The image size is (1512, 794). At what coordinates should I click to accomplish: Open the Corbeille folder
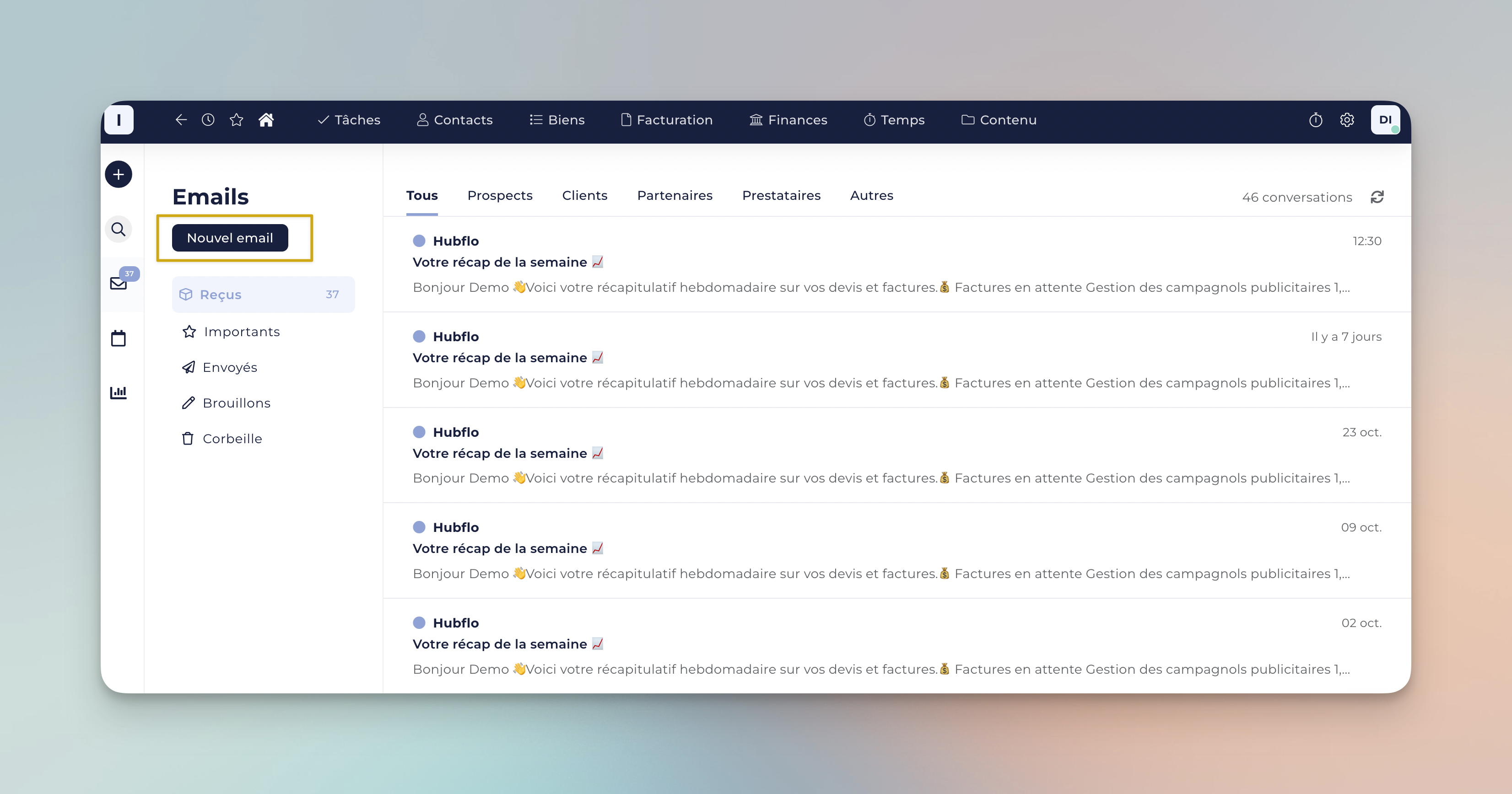pyautogui.click(x=222, y=439)
